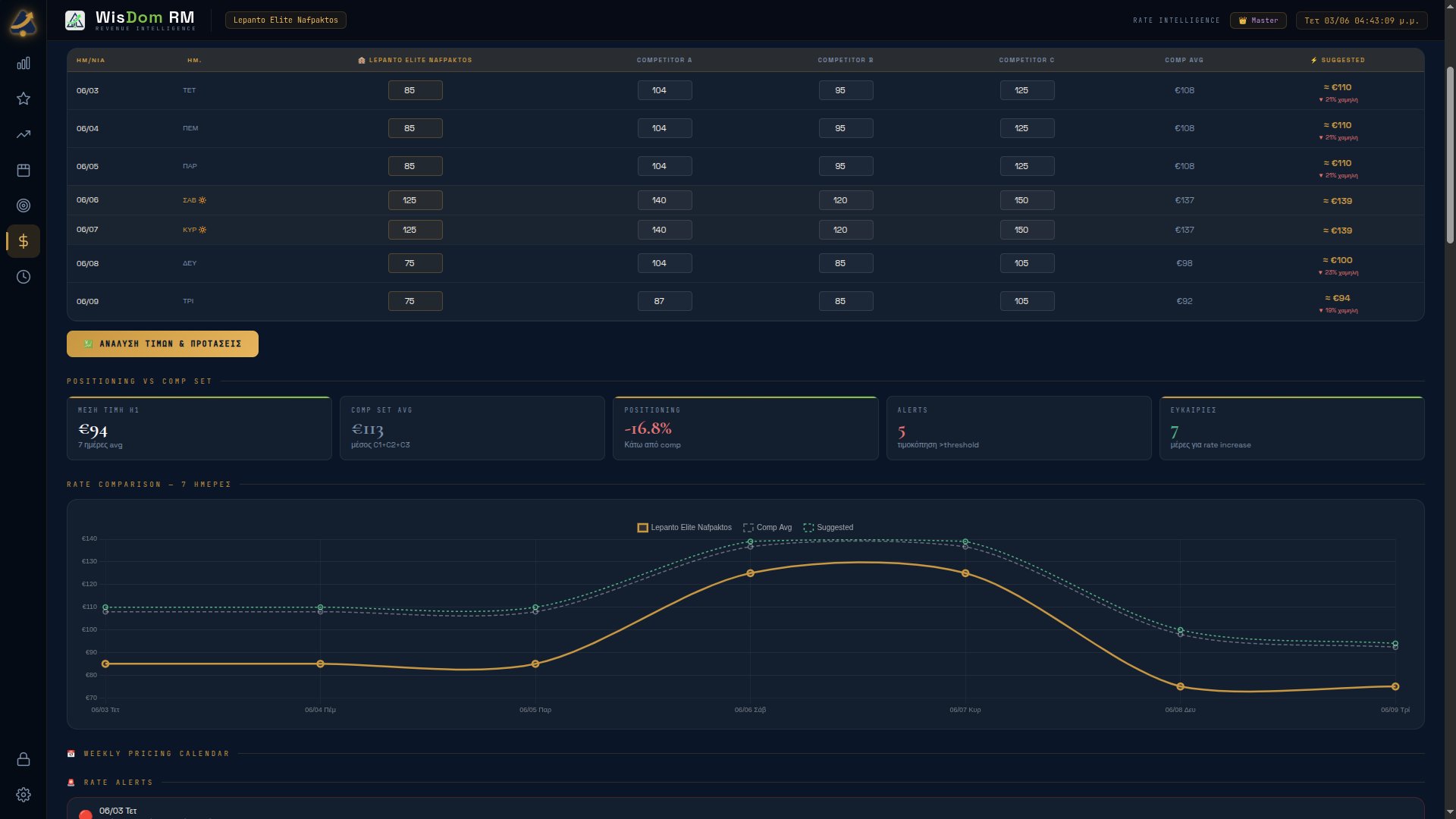Click the lock icon in sidebar
Screen dimensions: 1456x819
(x=24, y=759)
